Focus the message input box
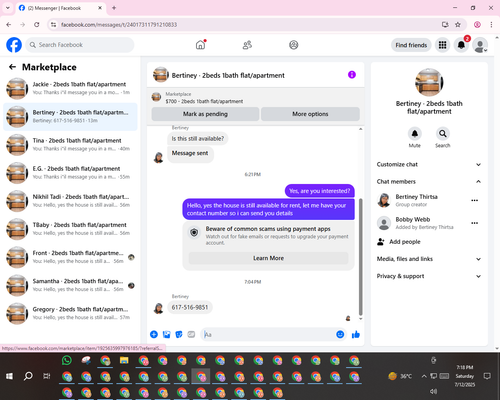Screen dimensions: 500x400 [268, 334]
